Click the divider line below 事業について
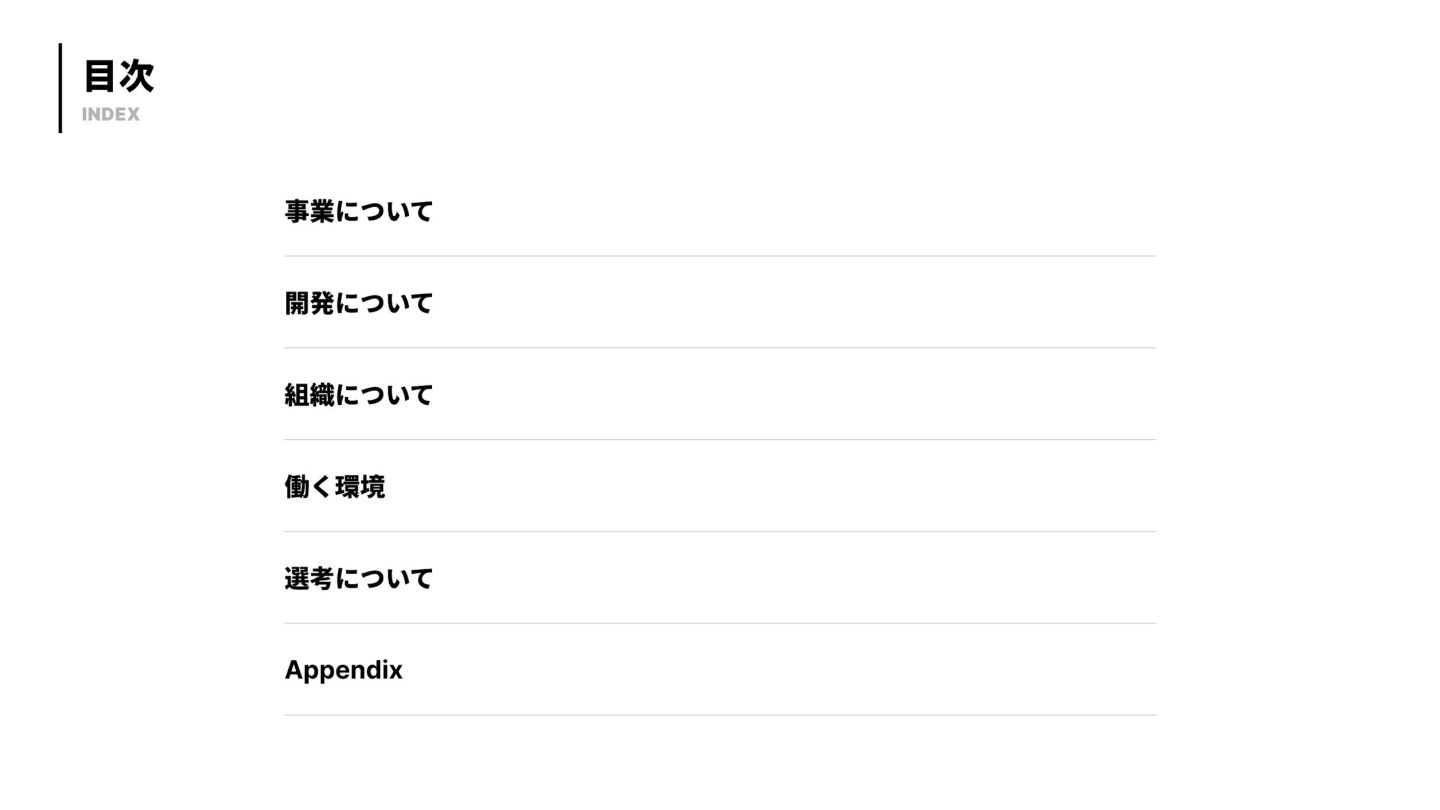1440x810 pixels. 720,256
